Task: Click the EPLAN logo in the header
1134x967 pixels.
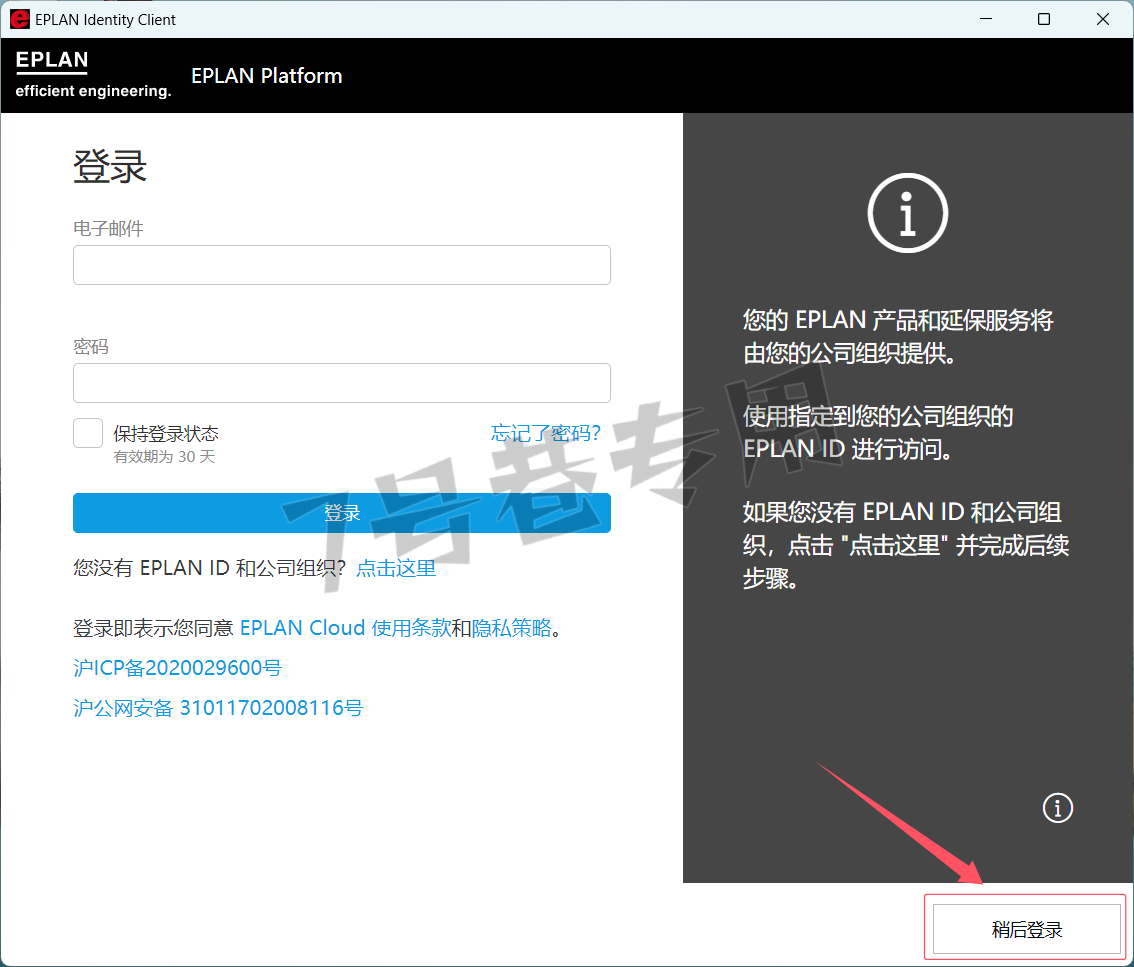Action: 93,74
